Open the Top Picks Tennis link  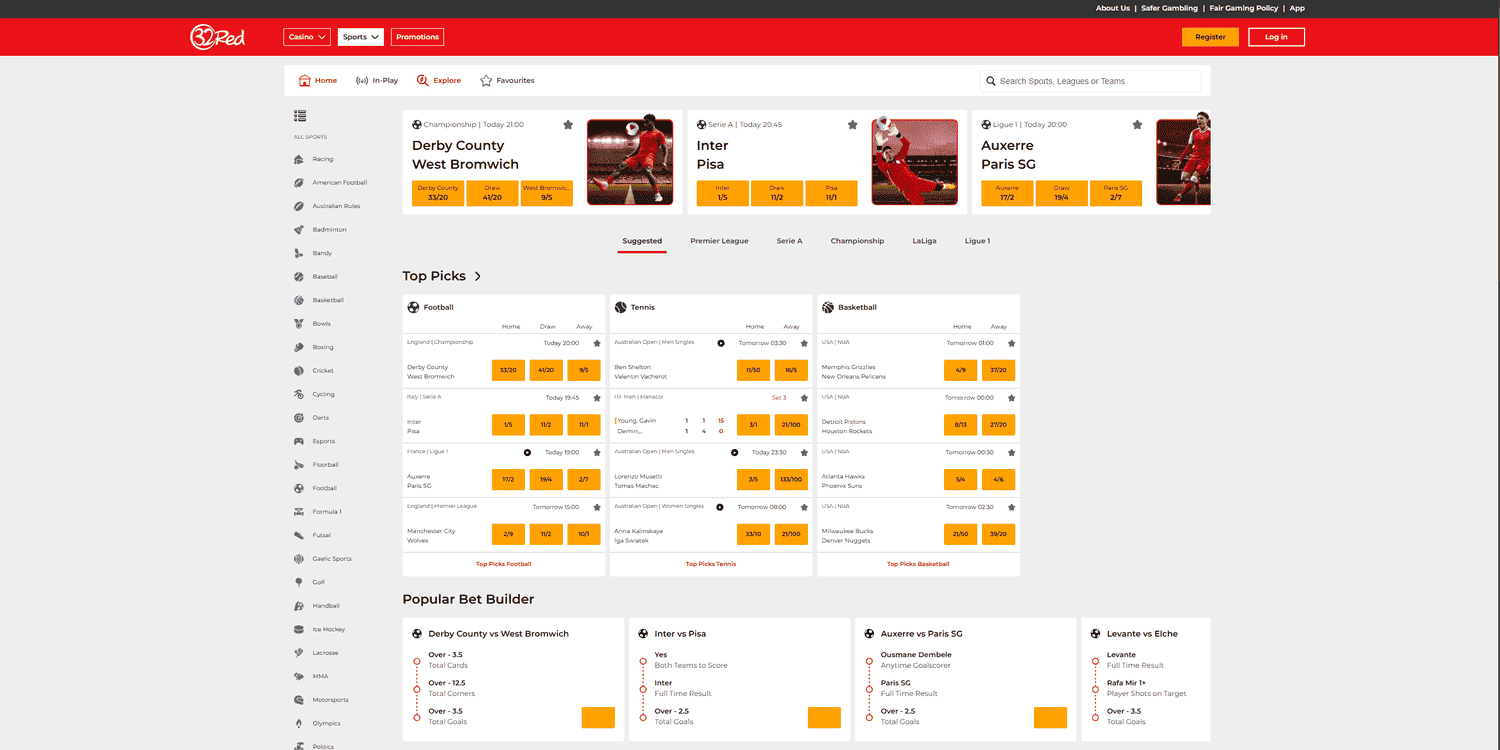[x=710, y=563]
